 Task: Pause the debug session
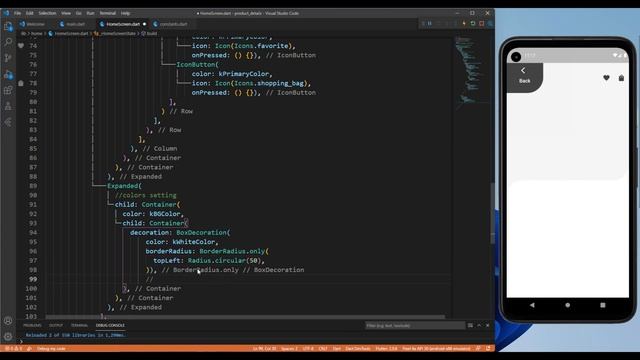[430, 24]
